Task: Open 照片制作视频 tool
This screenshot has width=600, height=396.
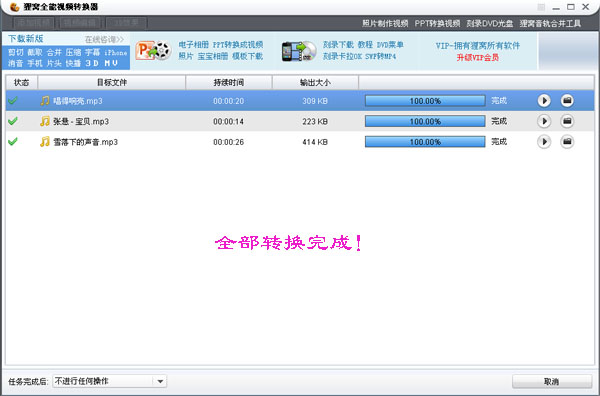Action: coord(385,23)
